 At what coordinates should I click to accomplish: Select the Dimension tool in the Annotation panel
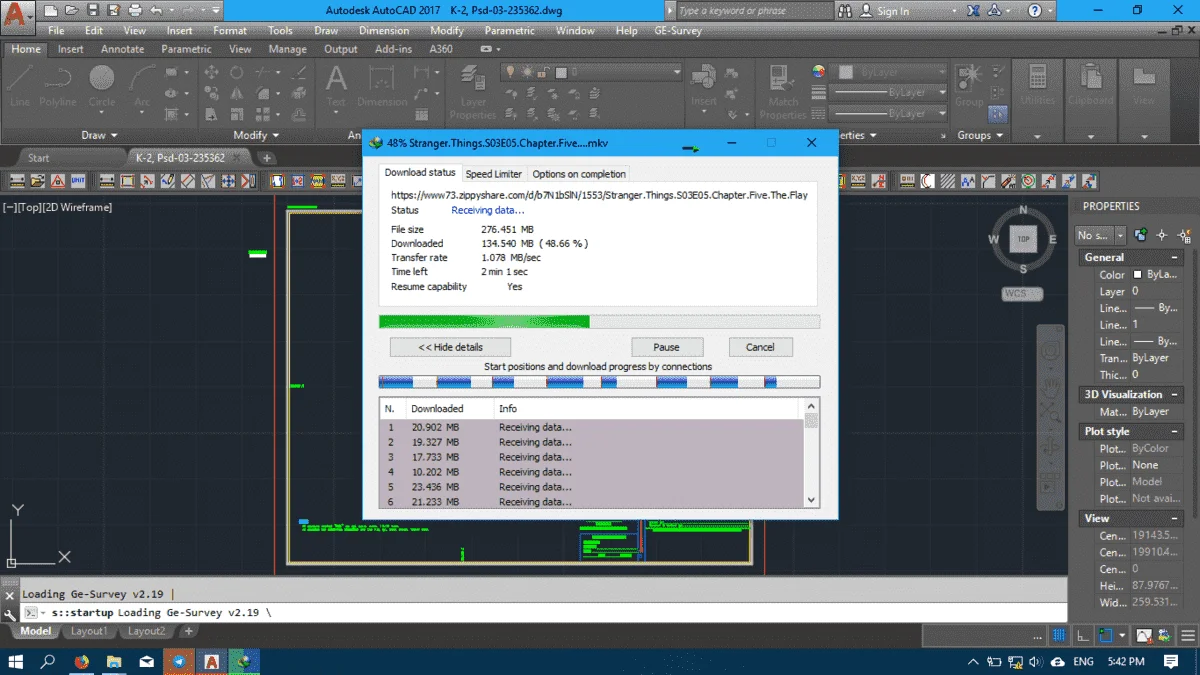[382, 85]
